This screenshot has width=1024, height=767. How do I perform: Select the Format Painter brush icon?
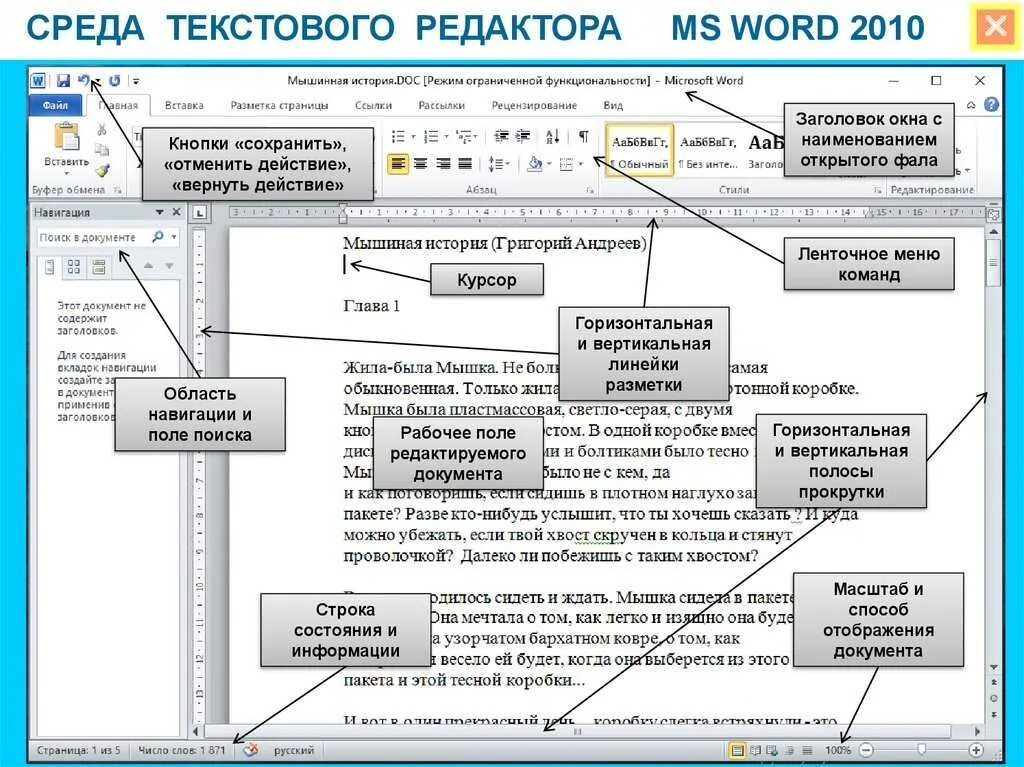point(102,171)
